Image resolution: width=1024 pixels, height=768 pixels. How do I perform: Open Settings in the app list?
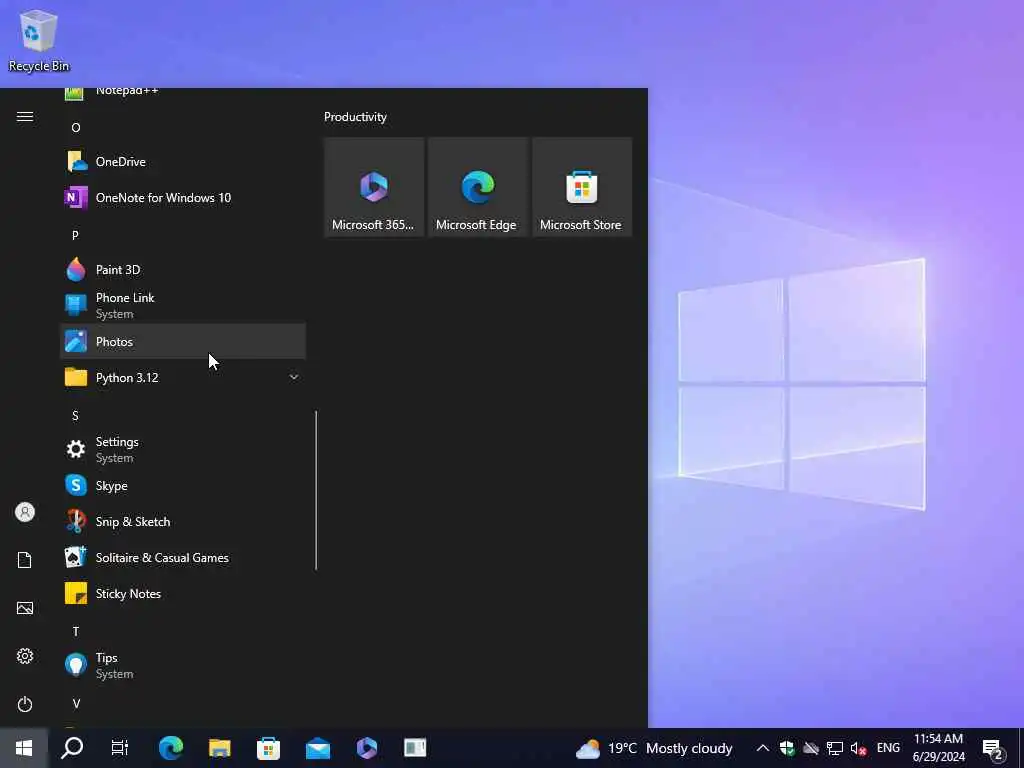tap(183, 449)
